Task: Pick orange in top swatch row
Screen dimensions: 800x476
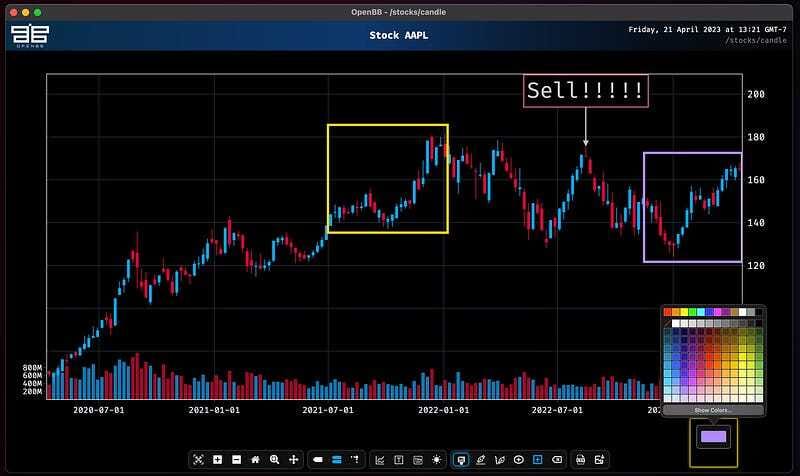Action: (676, 312)
